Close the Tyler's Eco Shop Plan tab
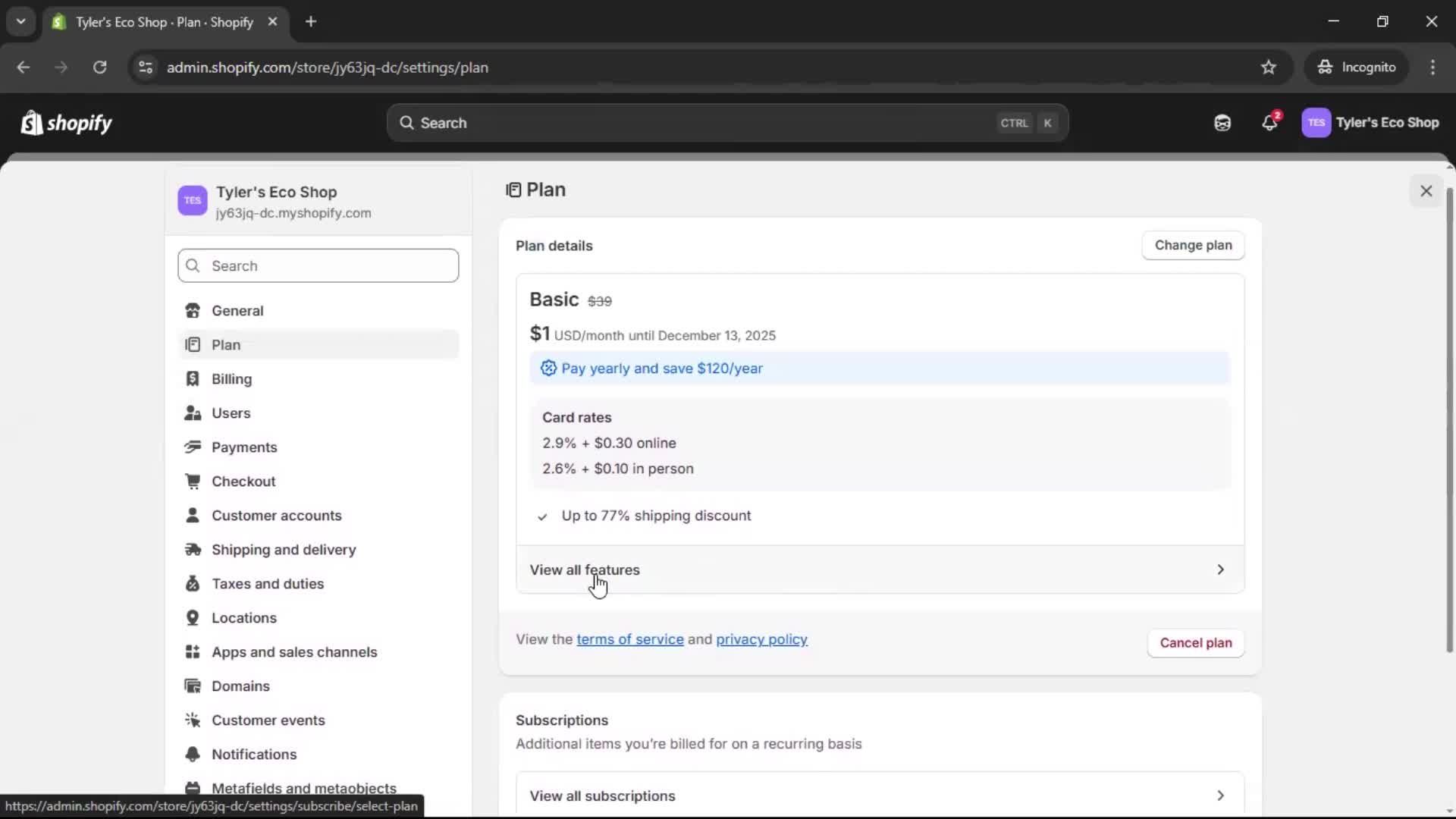The image size is (1456, 819). [272, 22]
